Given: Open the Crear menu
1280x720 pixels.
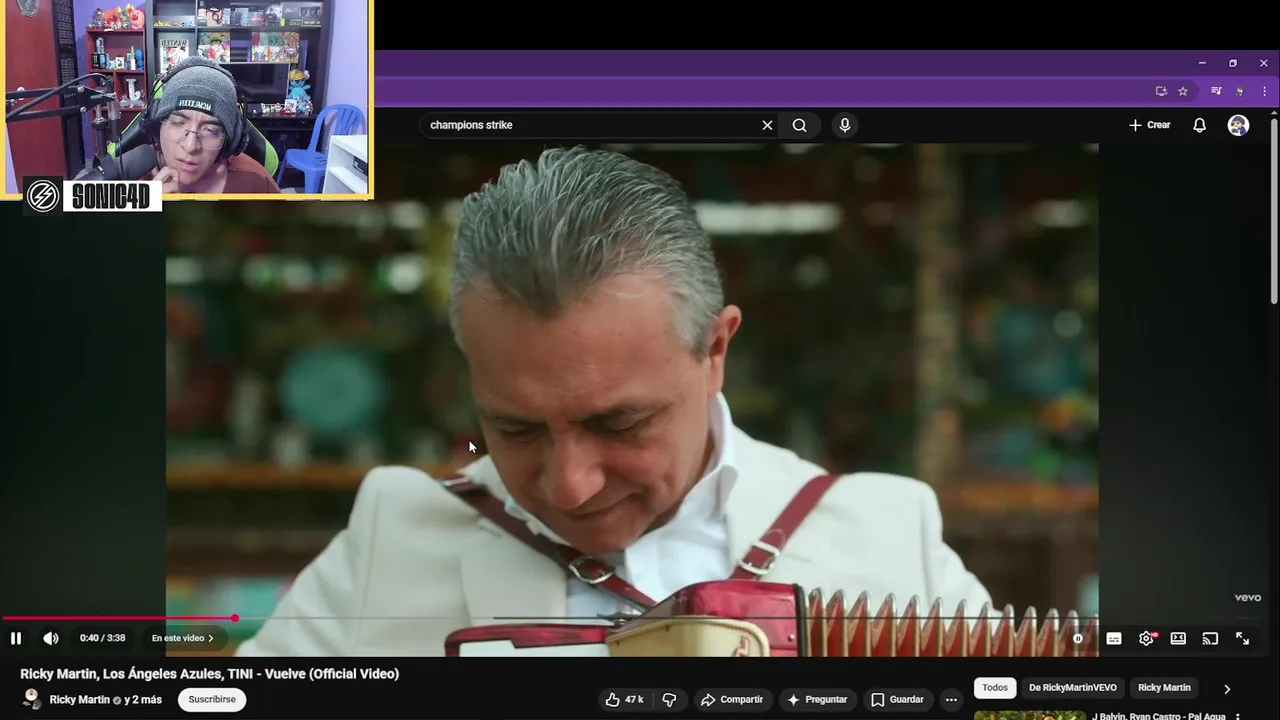Looking at the screenshot, I should [1150, 125].
